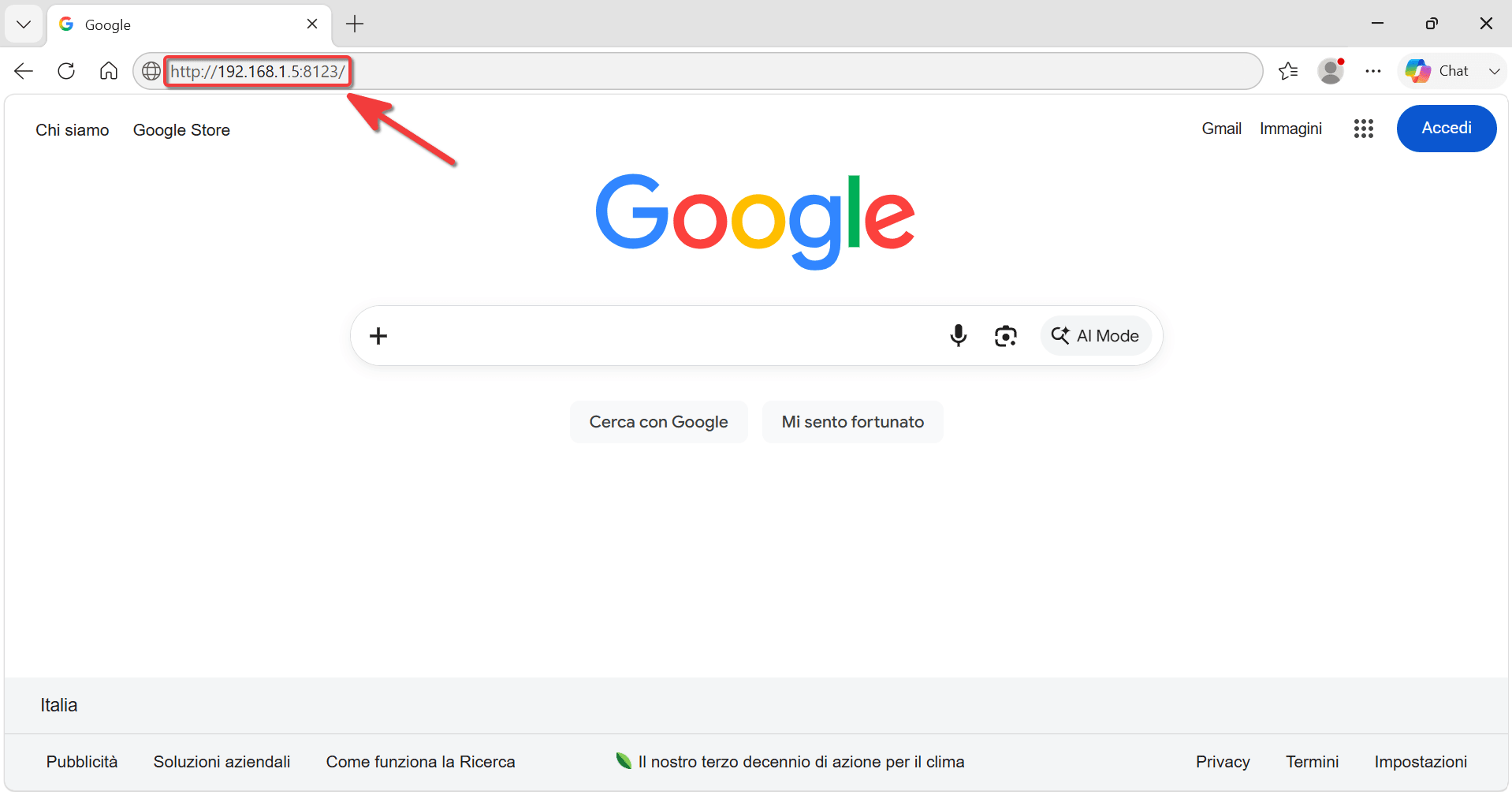
Task: Search by image with Google Lens
Action: point(1006,336)
